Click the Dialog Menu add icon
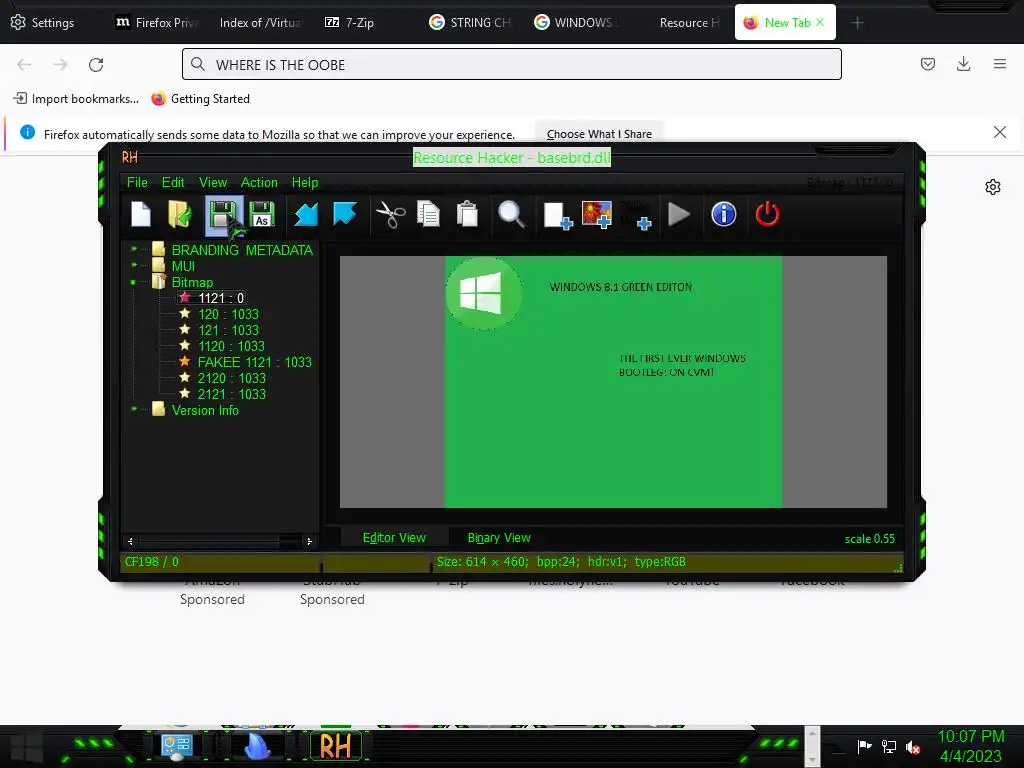Viewport: 1024px width, 768px height. [x=637, y=216]
